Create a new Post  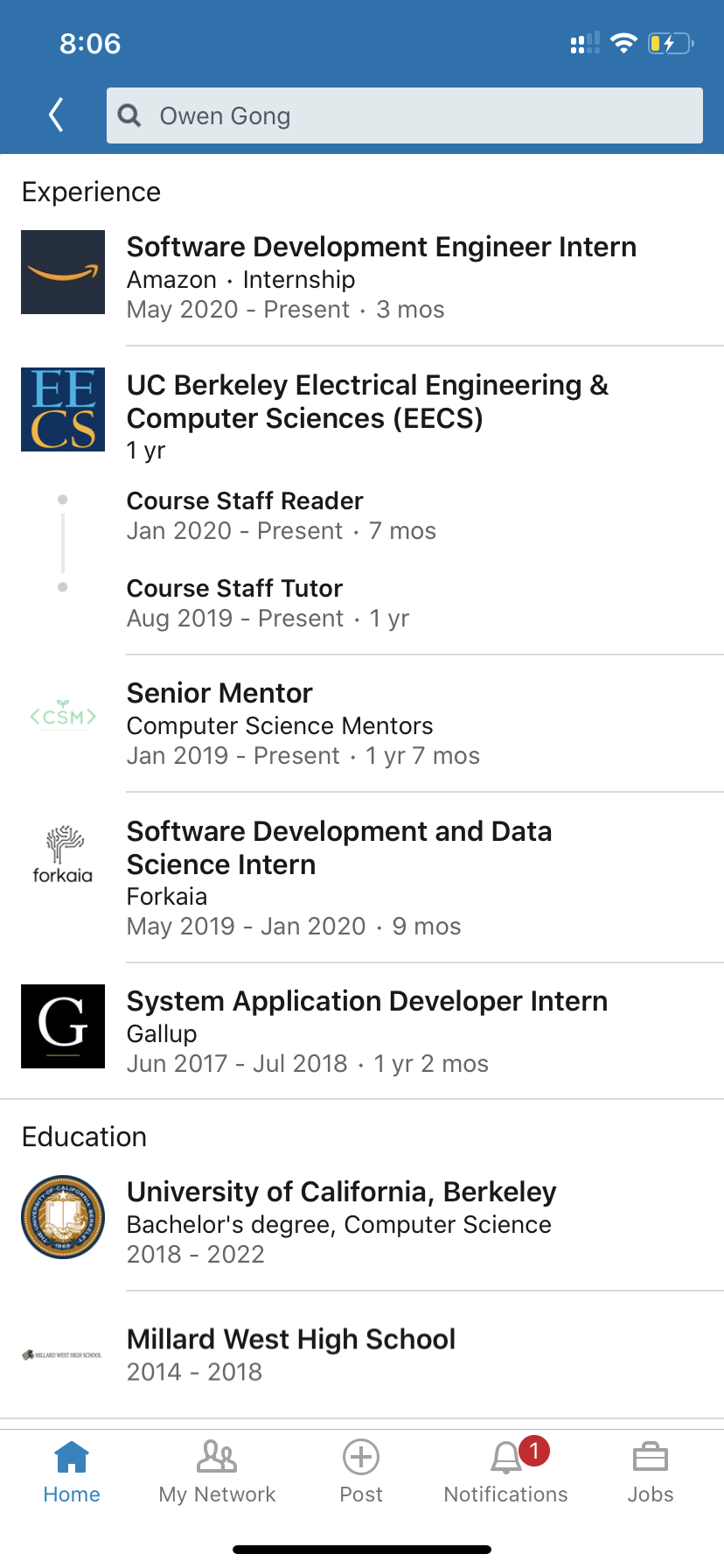pyautogui.click(x=361, y=1472)
